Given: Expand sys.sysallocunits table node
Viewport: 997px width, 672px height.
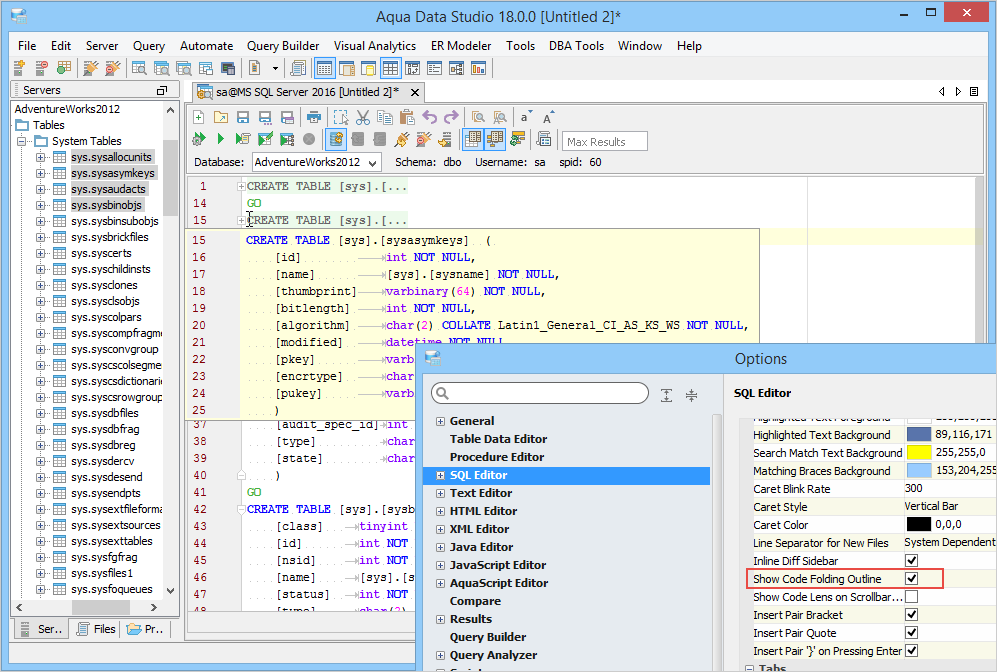Looking at the screenshot, I should 41,157.
